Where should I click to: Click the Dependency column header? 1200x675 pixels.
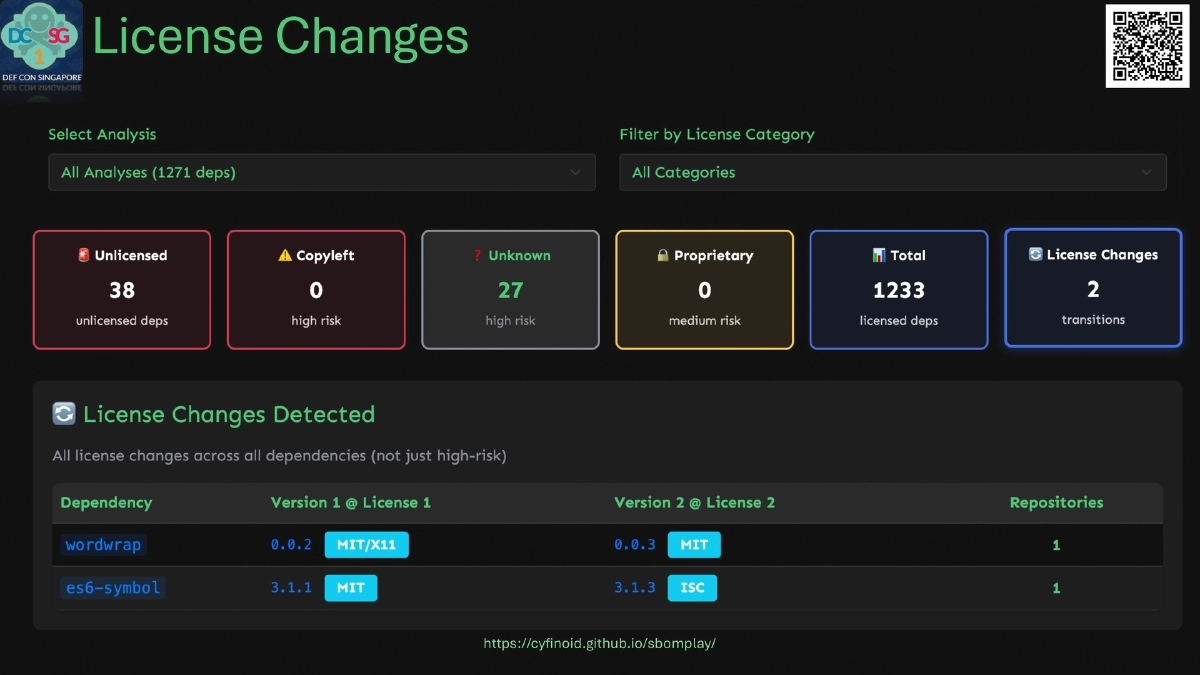click(x=106, y=502)
